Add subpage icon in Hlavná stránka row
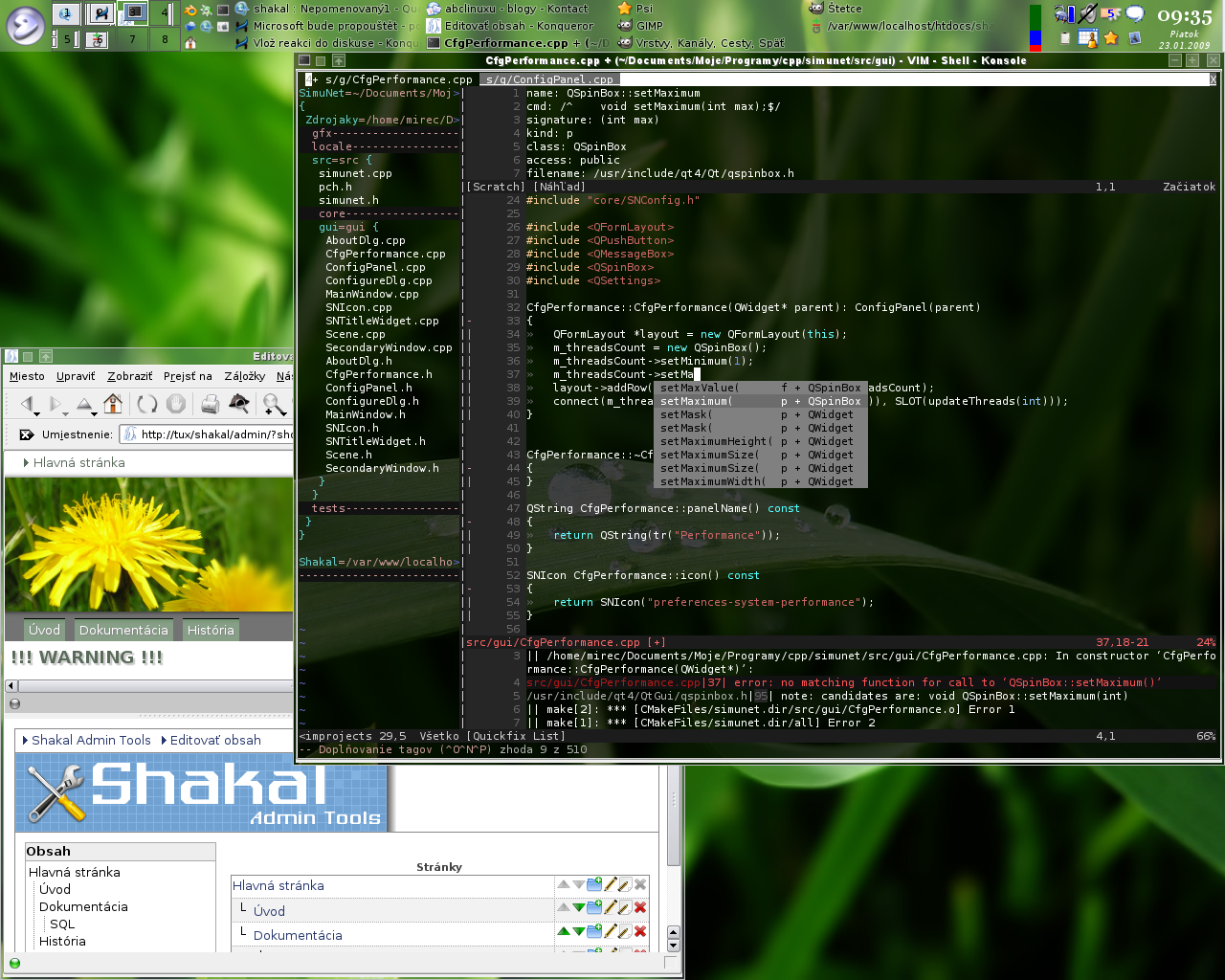Viewport: 1225px width, 980px height. (x=594, y=884)
